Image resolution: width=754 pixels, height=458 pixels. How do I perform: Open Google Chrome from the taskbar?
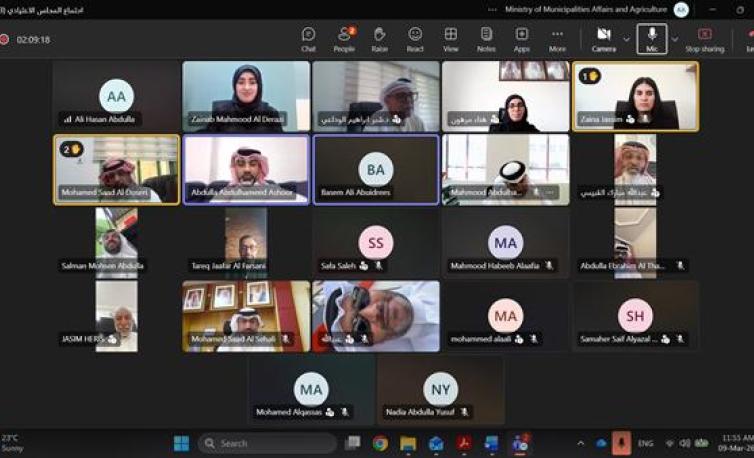[380, 443]
